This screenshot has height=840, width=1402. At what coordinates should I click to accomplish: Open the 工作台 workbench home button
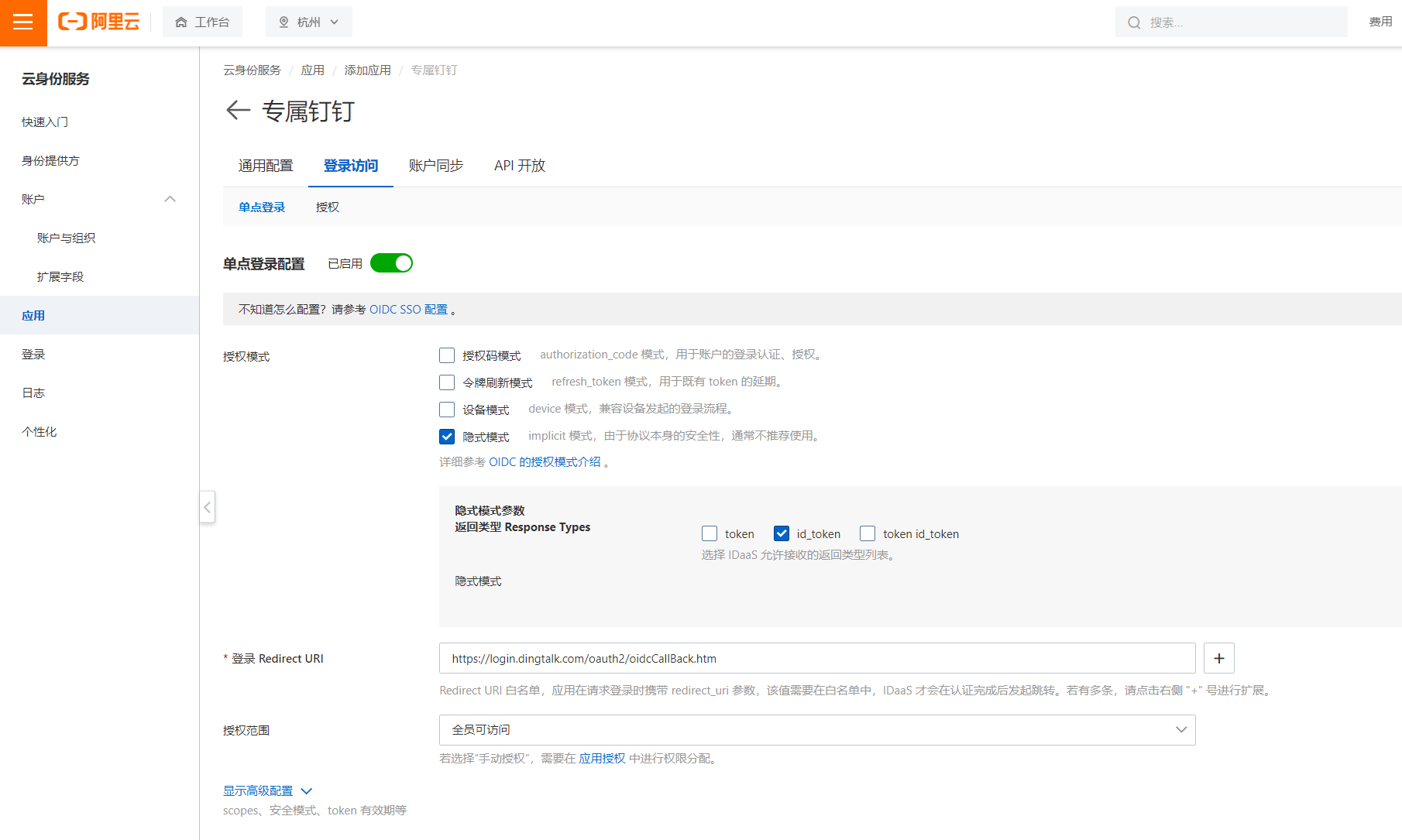pos(202,22)
